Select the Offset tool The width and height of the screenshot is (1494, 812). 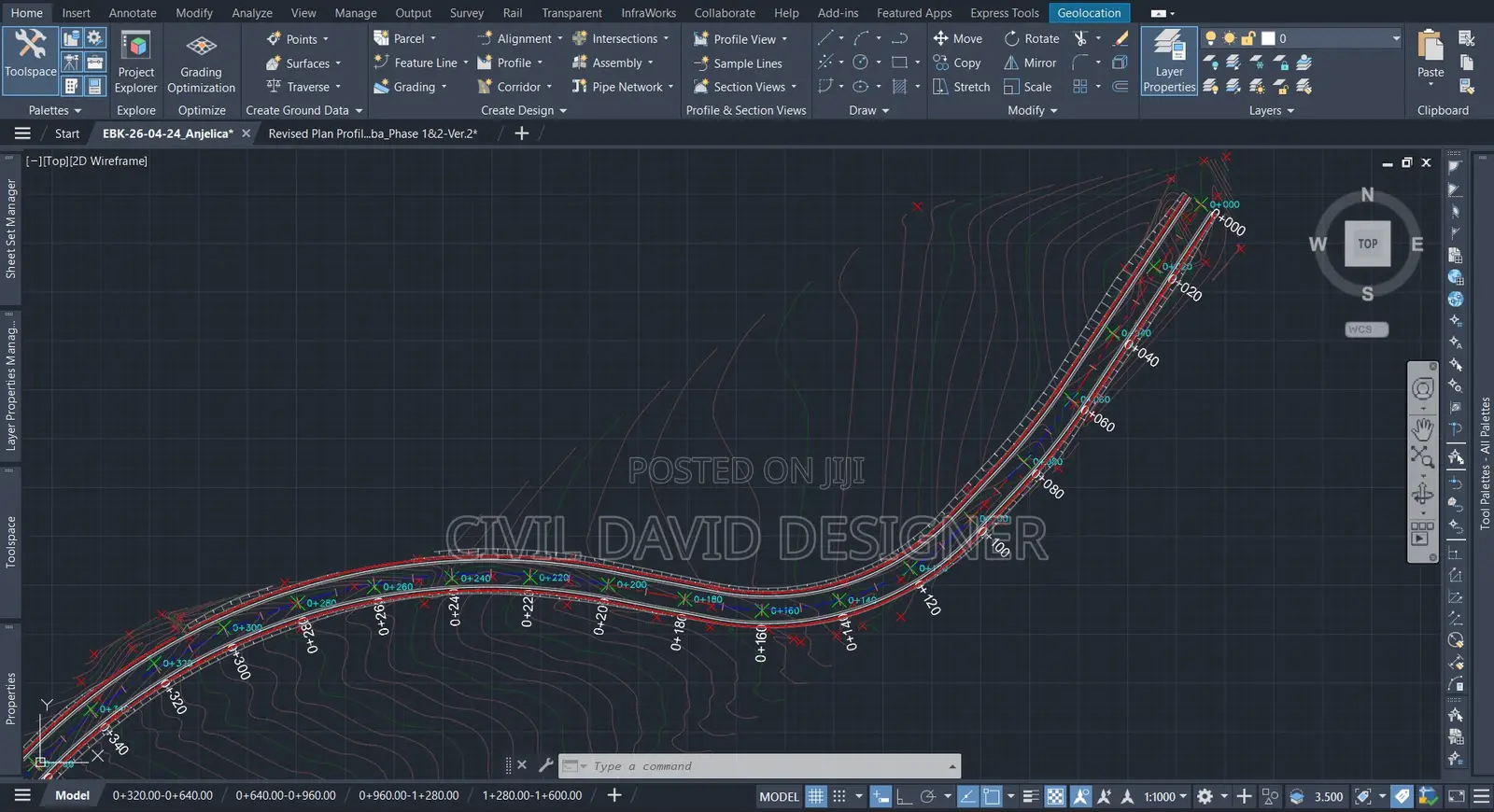[x=1120, y=87]
